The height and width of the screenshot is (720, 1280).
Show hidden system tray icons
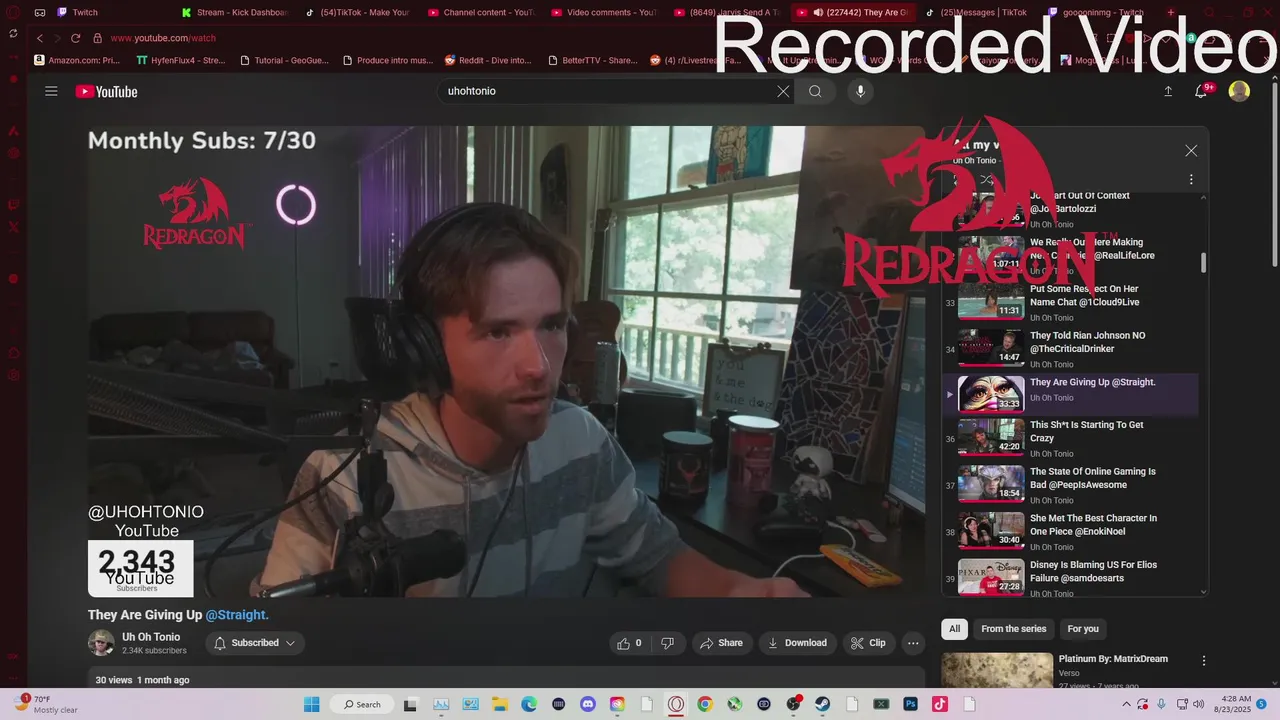point(1127,704)
